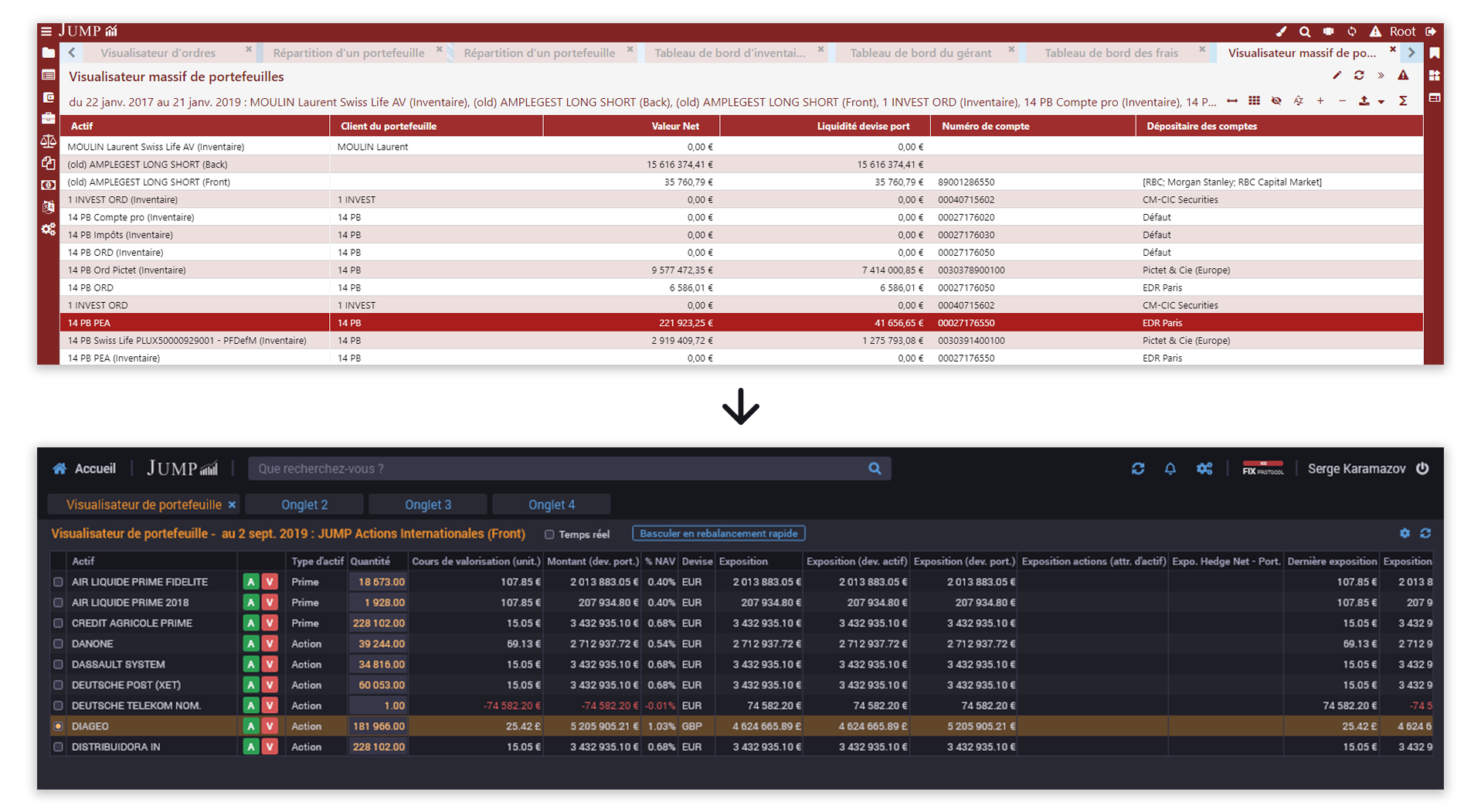
Task: Open the gears settings icon in the red sidebar
Action: (48, 229)
